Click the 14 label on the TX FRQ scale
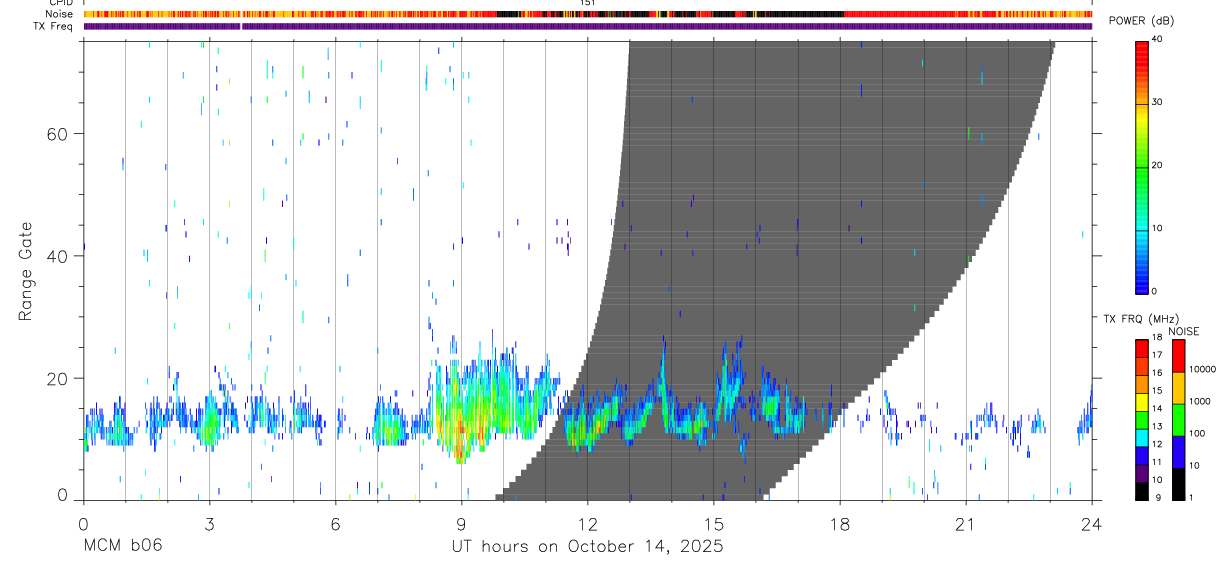Image resolution: width=1228 pixels, height=567 pixels. coord(1157,408)
